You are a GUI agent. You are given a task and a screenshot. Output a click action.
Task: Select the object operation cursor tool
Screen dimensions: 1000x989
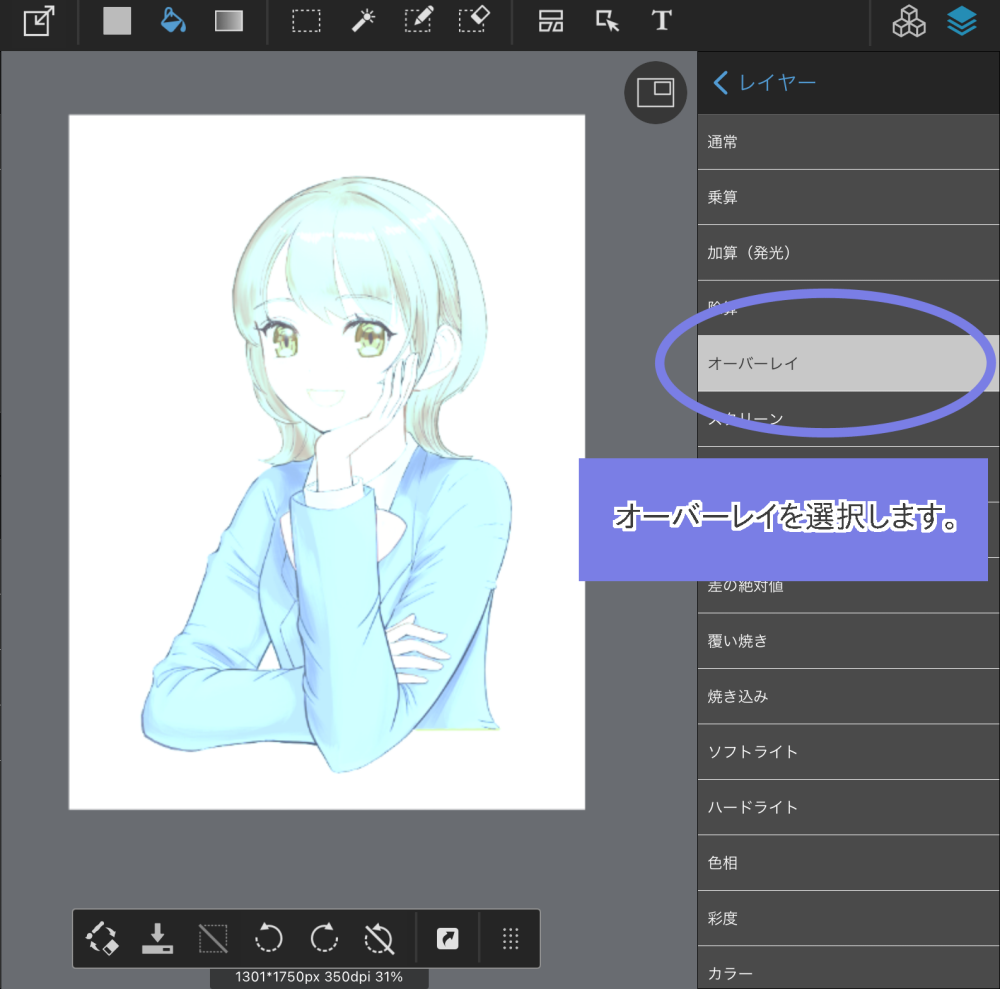607,21
